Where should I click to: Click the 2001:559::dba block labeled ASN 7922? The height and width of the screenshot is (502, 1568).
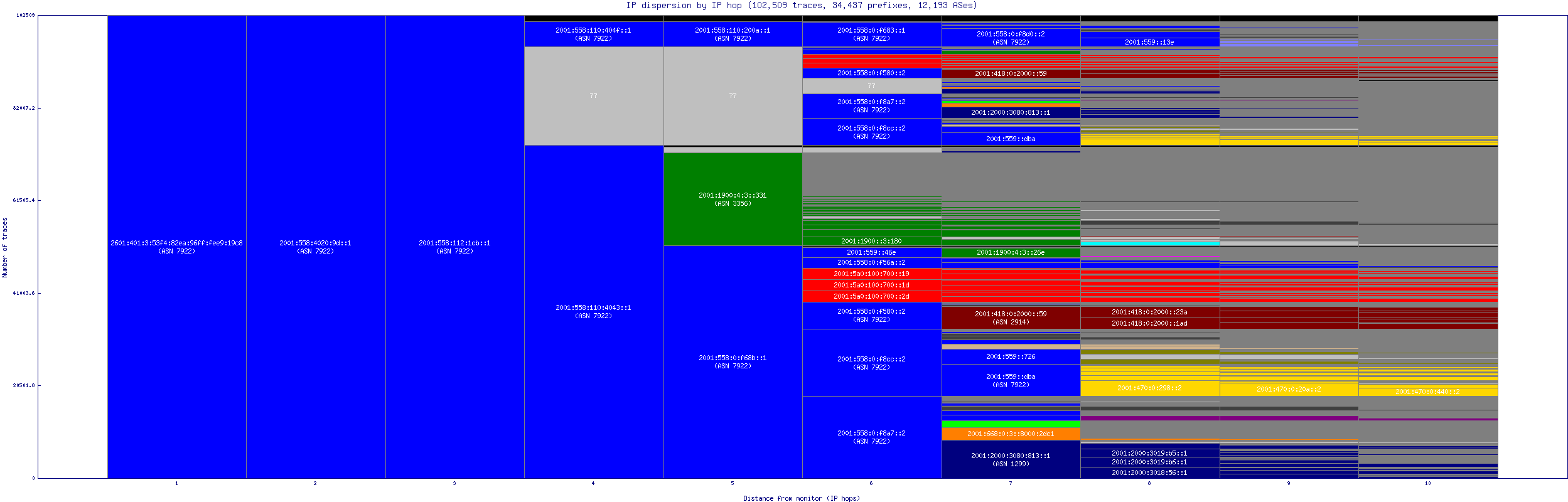(x=1011, y=380)
